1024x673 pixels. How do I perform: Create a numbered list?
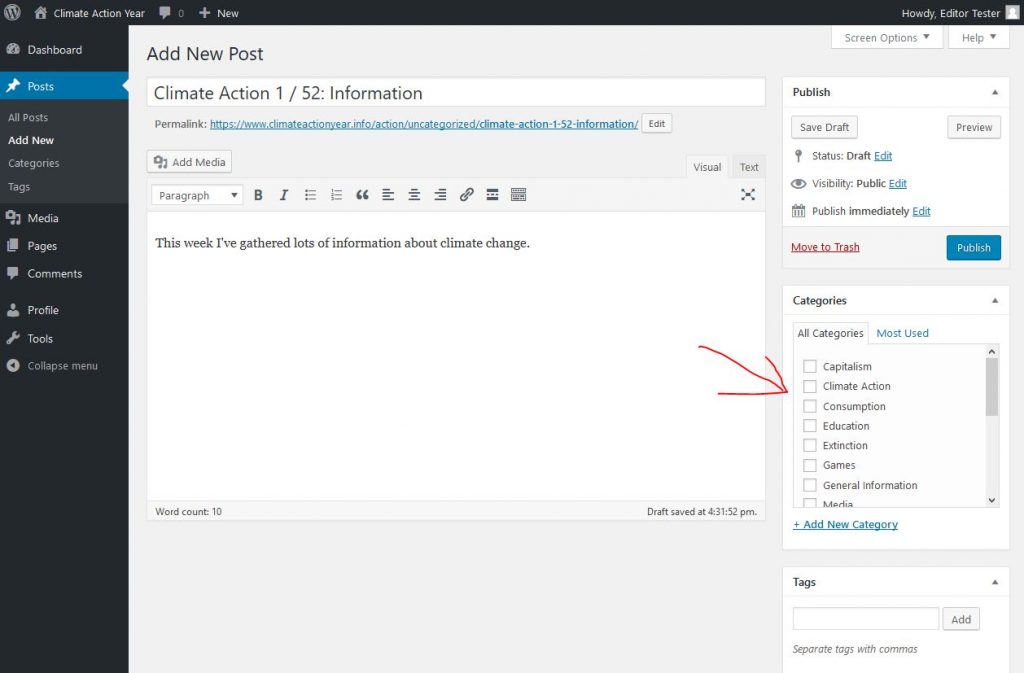pos(336,195)
